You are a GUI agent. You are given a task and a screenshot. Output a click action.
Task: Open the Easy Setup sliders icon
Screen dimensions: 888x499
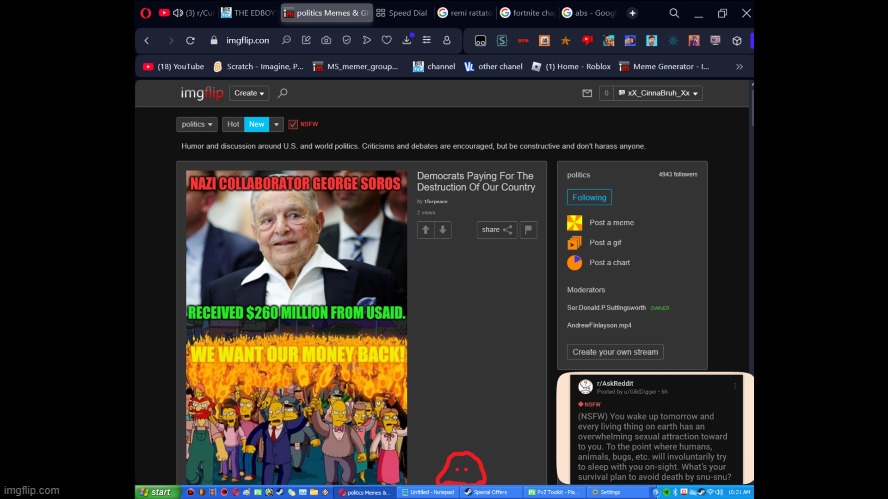426,40
